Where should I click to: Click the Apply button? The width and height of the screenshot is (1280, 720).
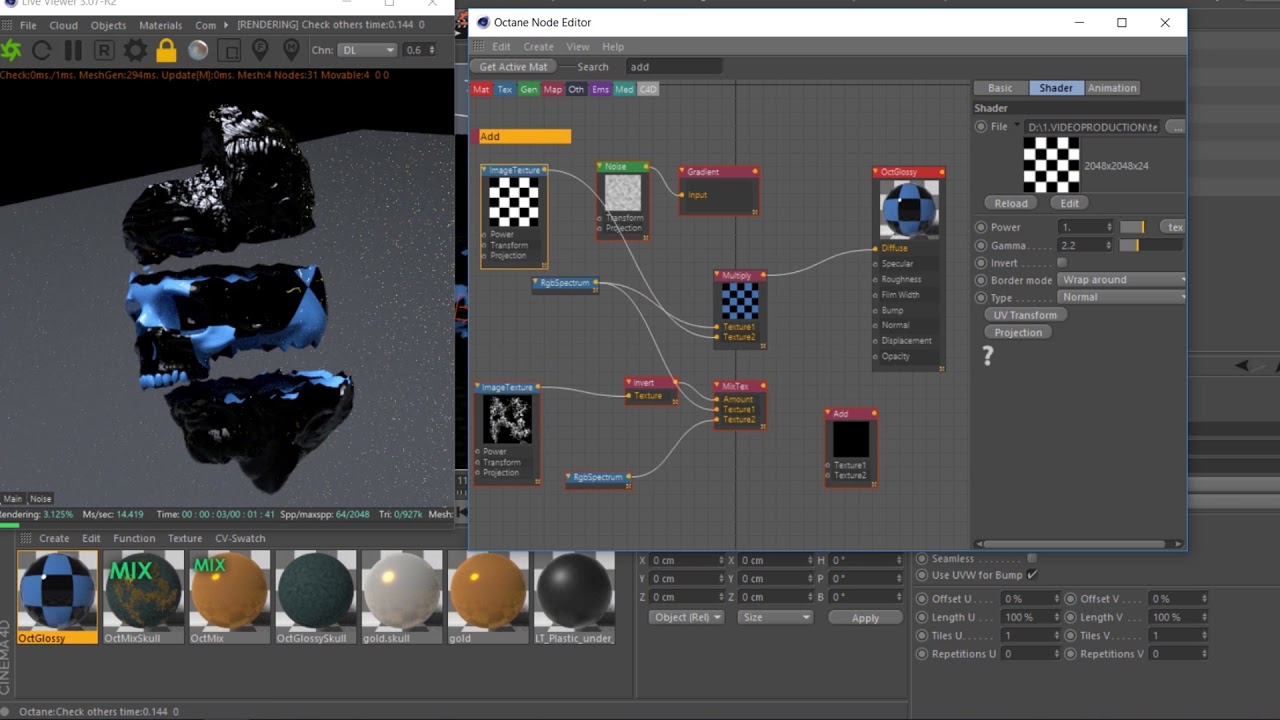(865, 618)
